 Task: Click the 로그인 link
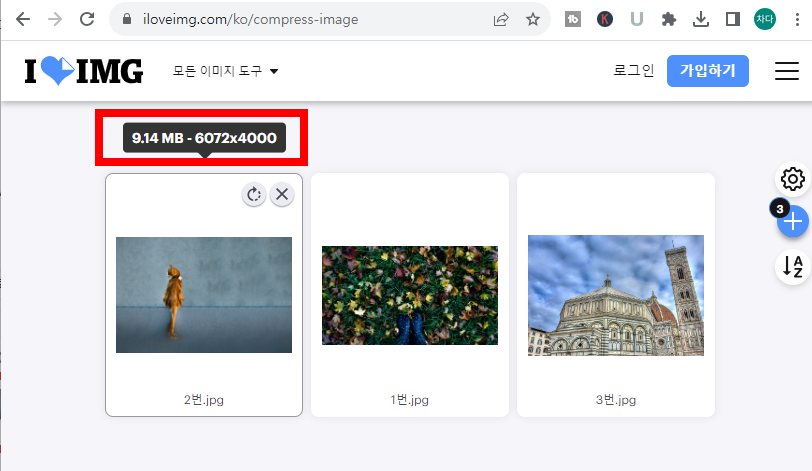pos(634,70)
